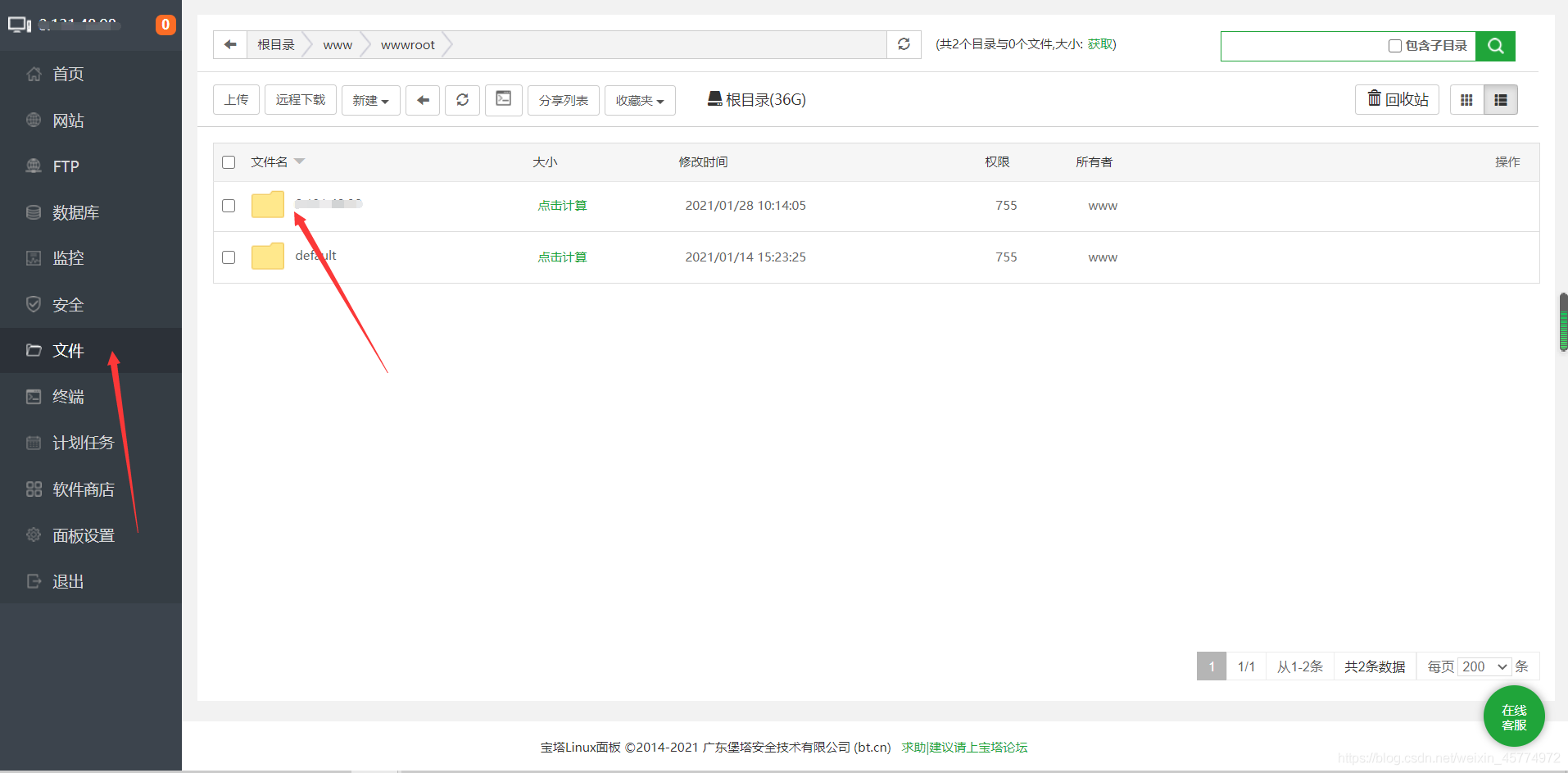Viewport: 1568px width, 773px height.
Task: Click the green search magnifier button
Action: 1495,46
